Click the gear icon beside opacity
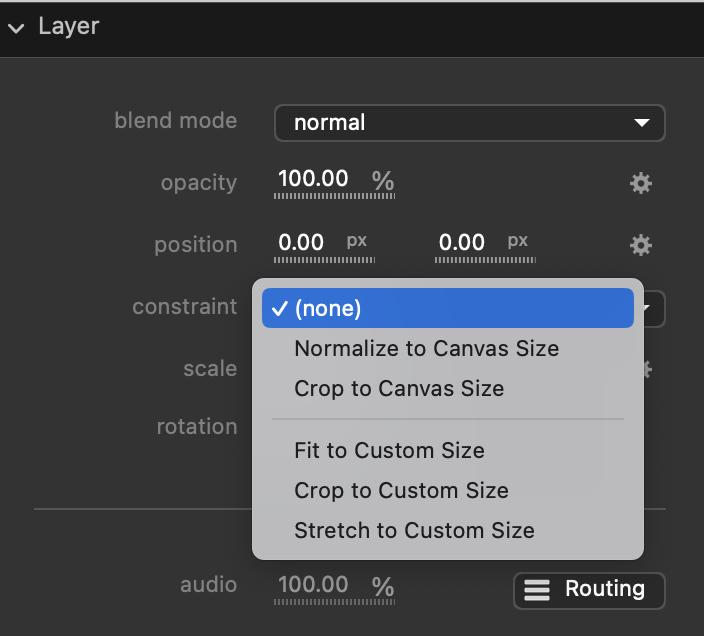Image resolution: width=704 pixels, height=636 pixels. pyautogui.click(x=640, y=183)
